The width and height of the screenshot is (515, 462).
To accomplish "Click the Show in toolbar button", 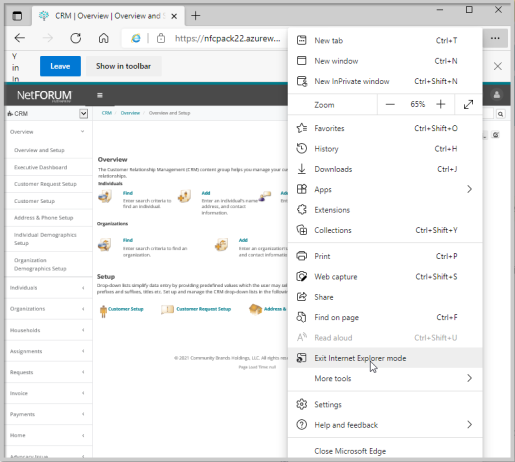I will (124, 66).
